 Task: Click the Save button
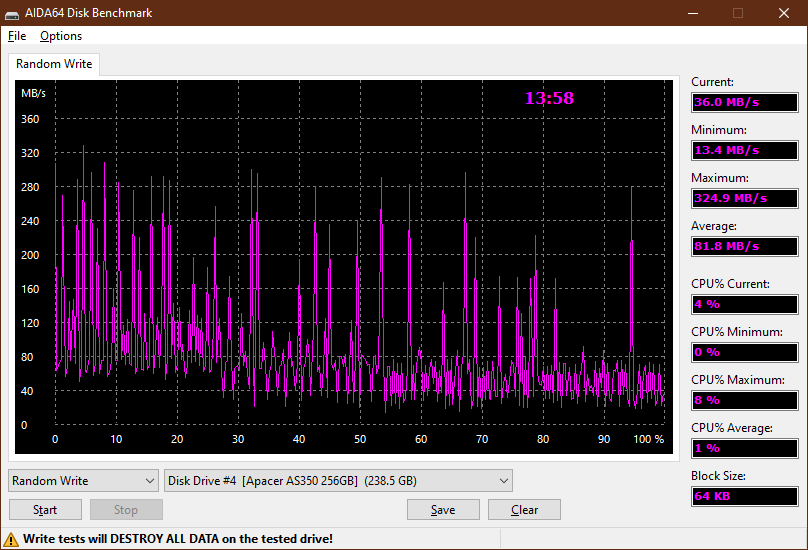(x=443, y=510)
